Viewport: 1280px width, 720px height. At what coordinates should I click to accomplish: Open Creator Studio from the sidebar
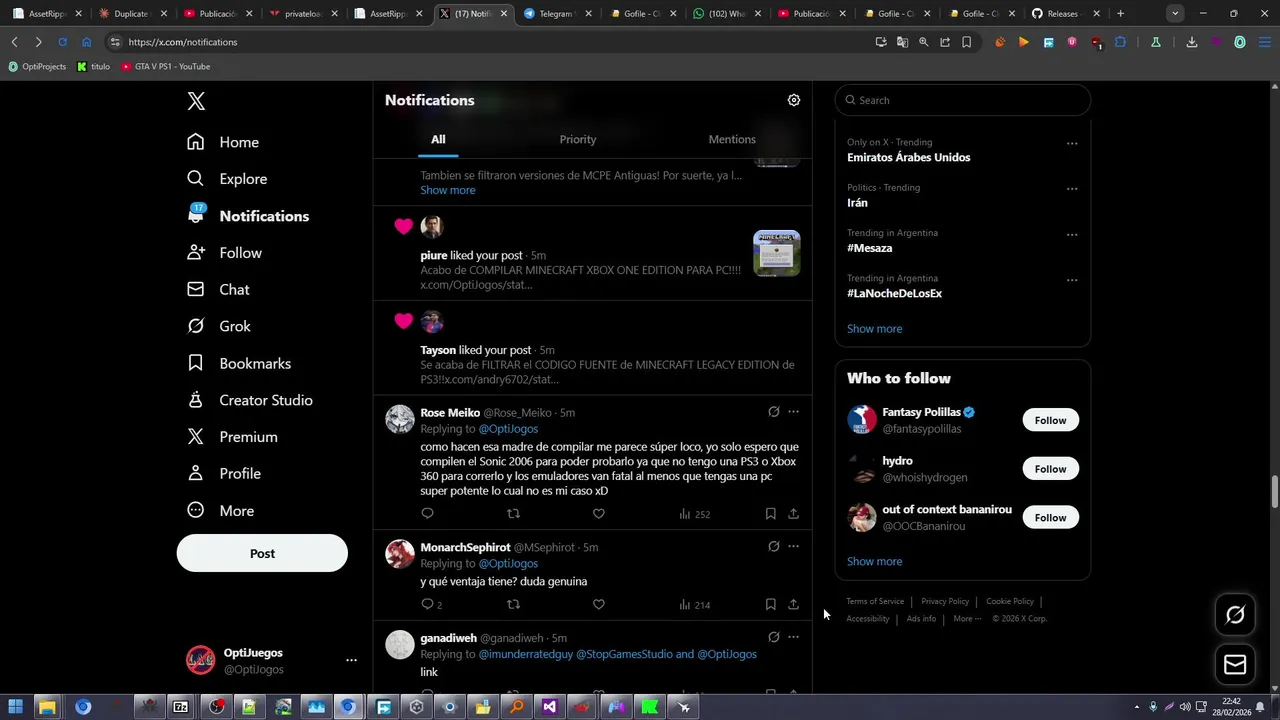pyautogui.click(x=250, y=400)
